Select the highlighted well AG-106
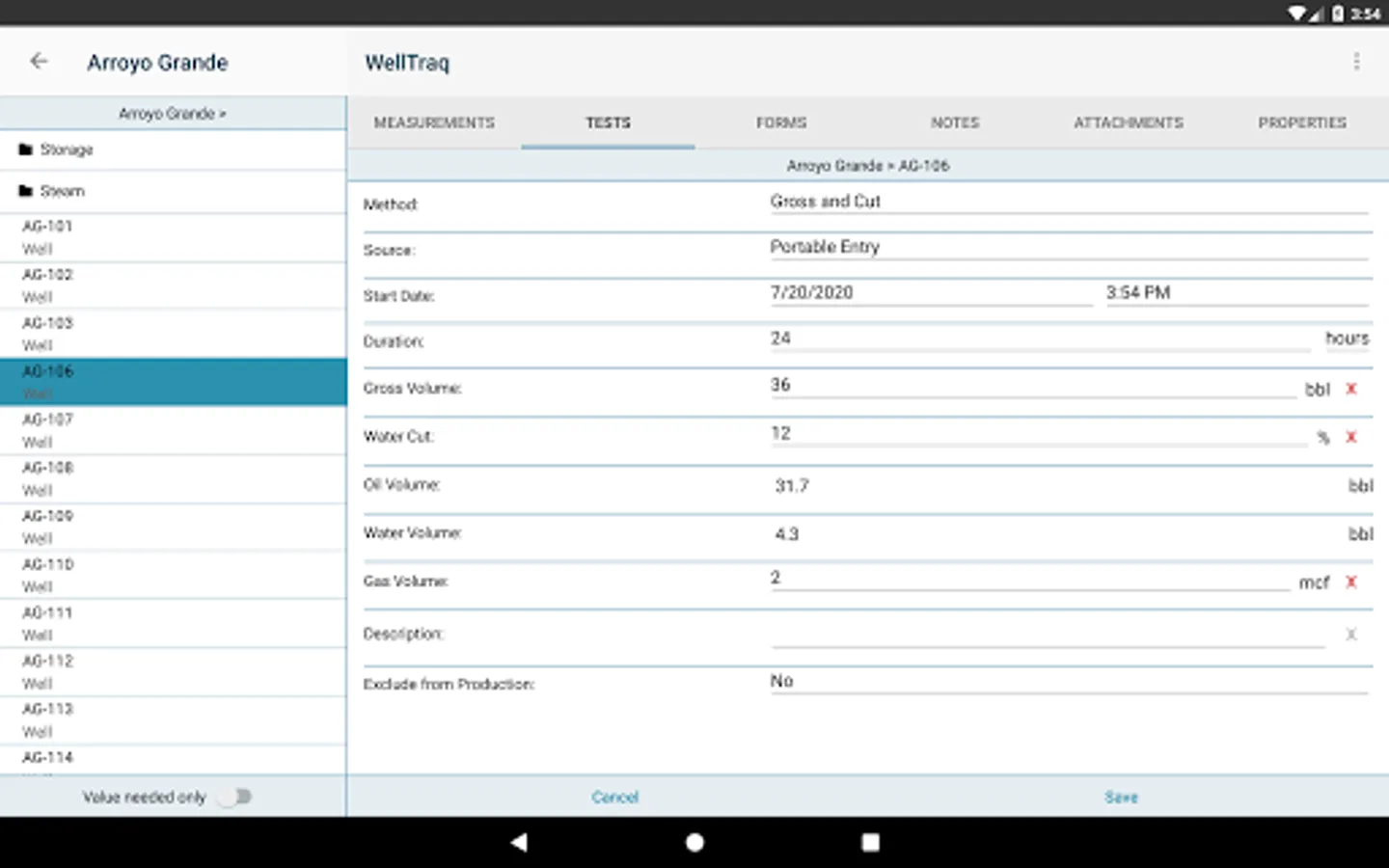This screenshot has width=1389, height=868. pos(174,382)
